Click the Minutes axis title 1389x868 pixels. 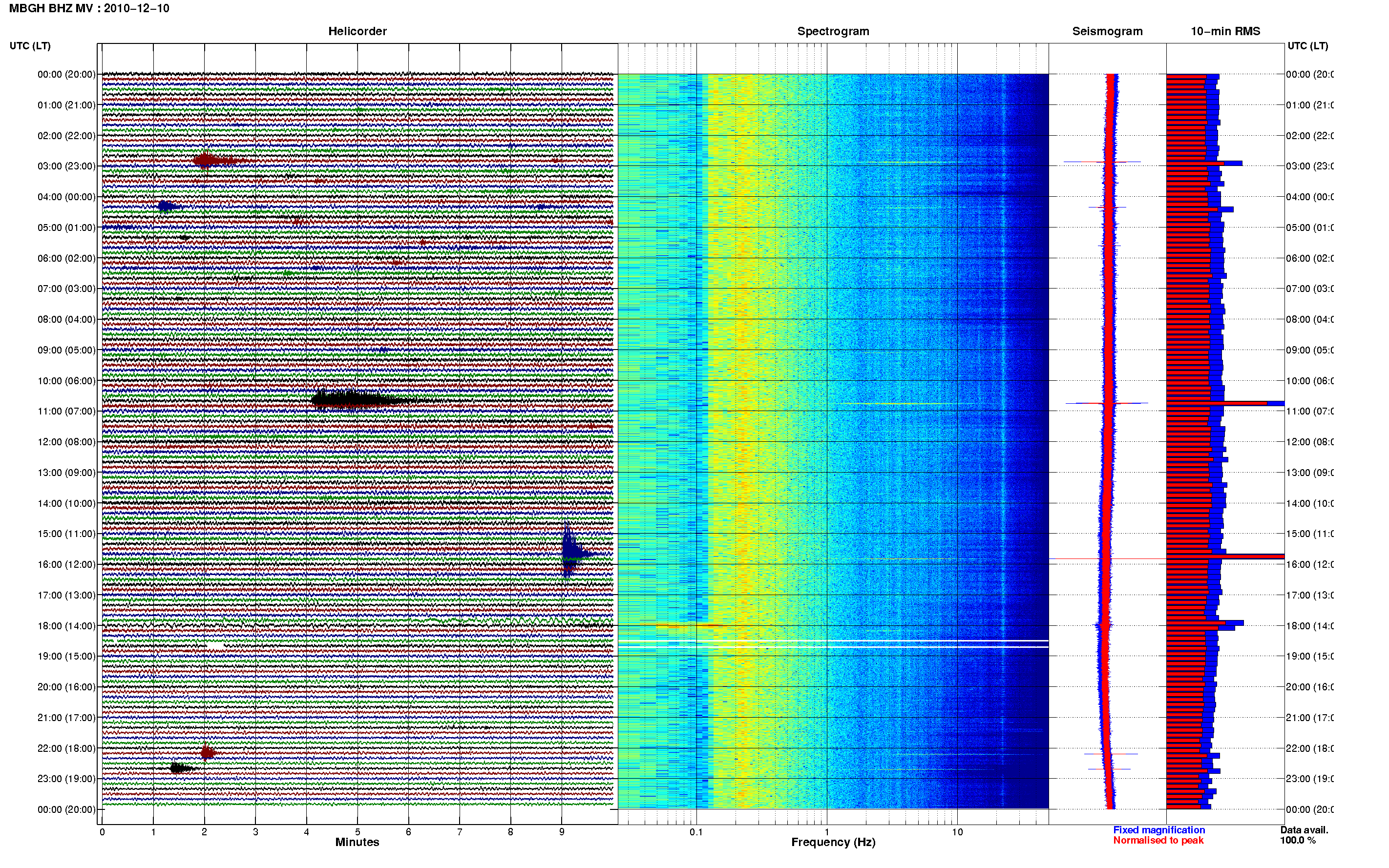tap(357, 842)
